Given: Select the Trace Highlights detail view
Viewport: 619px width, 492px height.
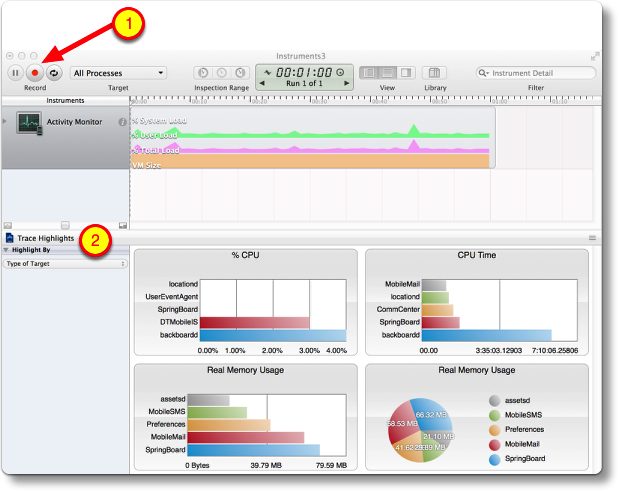Looking at the screenshot, I should [x=46, y=238].
